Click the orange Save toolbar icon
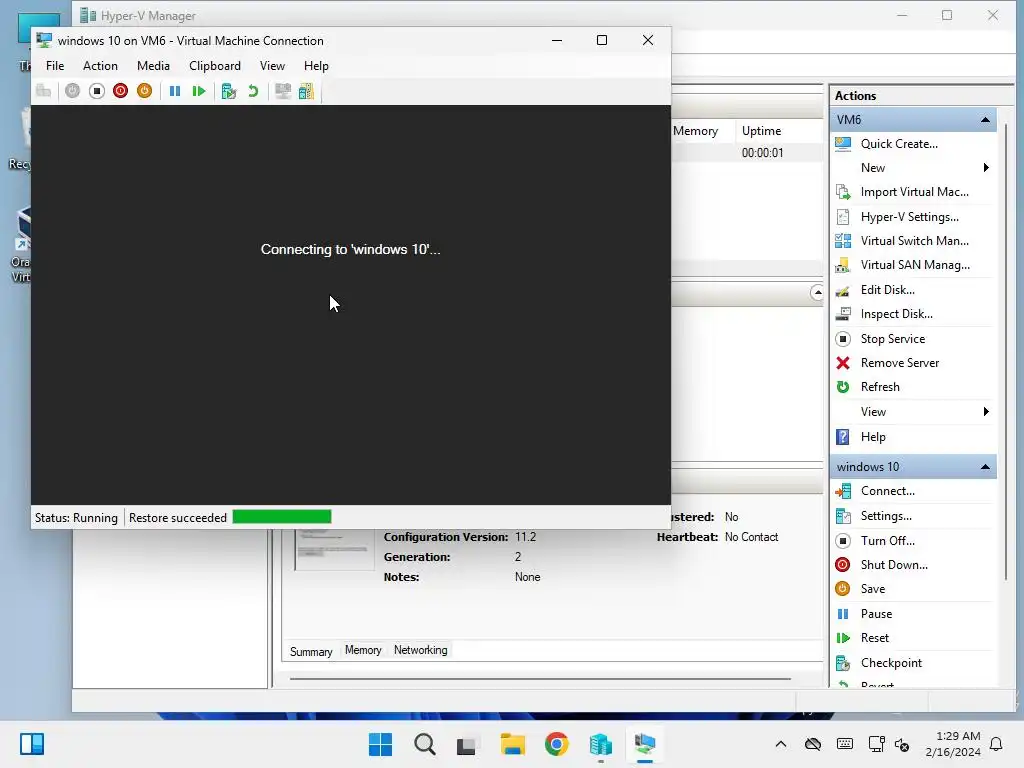The image size is (1024, 768). [144, 91]
